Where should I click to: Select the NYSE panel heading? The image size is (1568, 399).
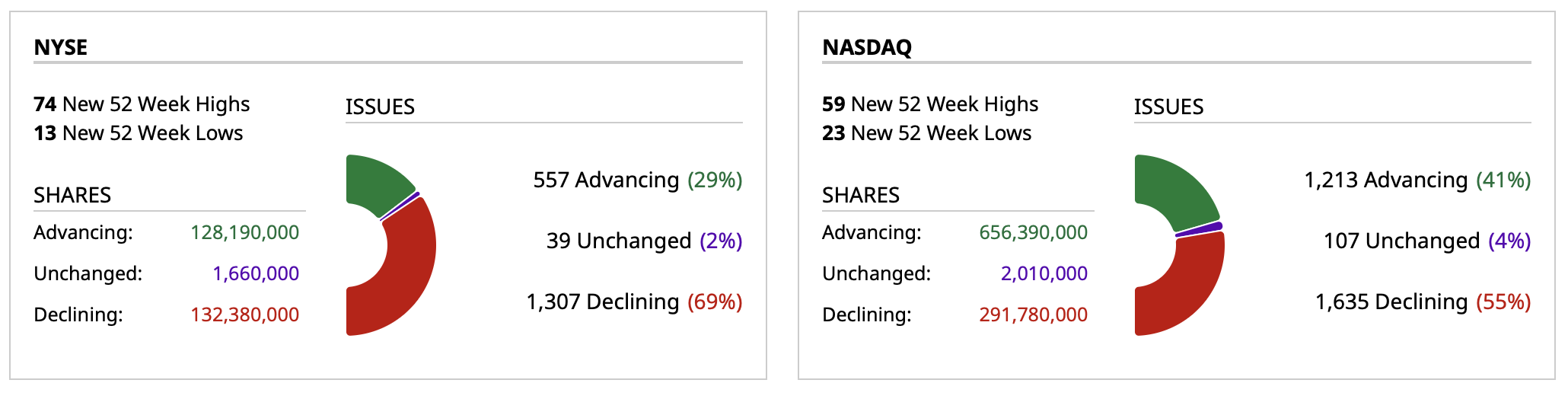(61, 47)
